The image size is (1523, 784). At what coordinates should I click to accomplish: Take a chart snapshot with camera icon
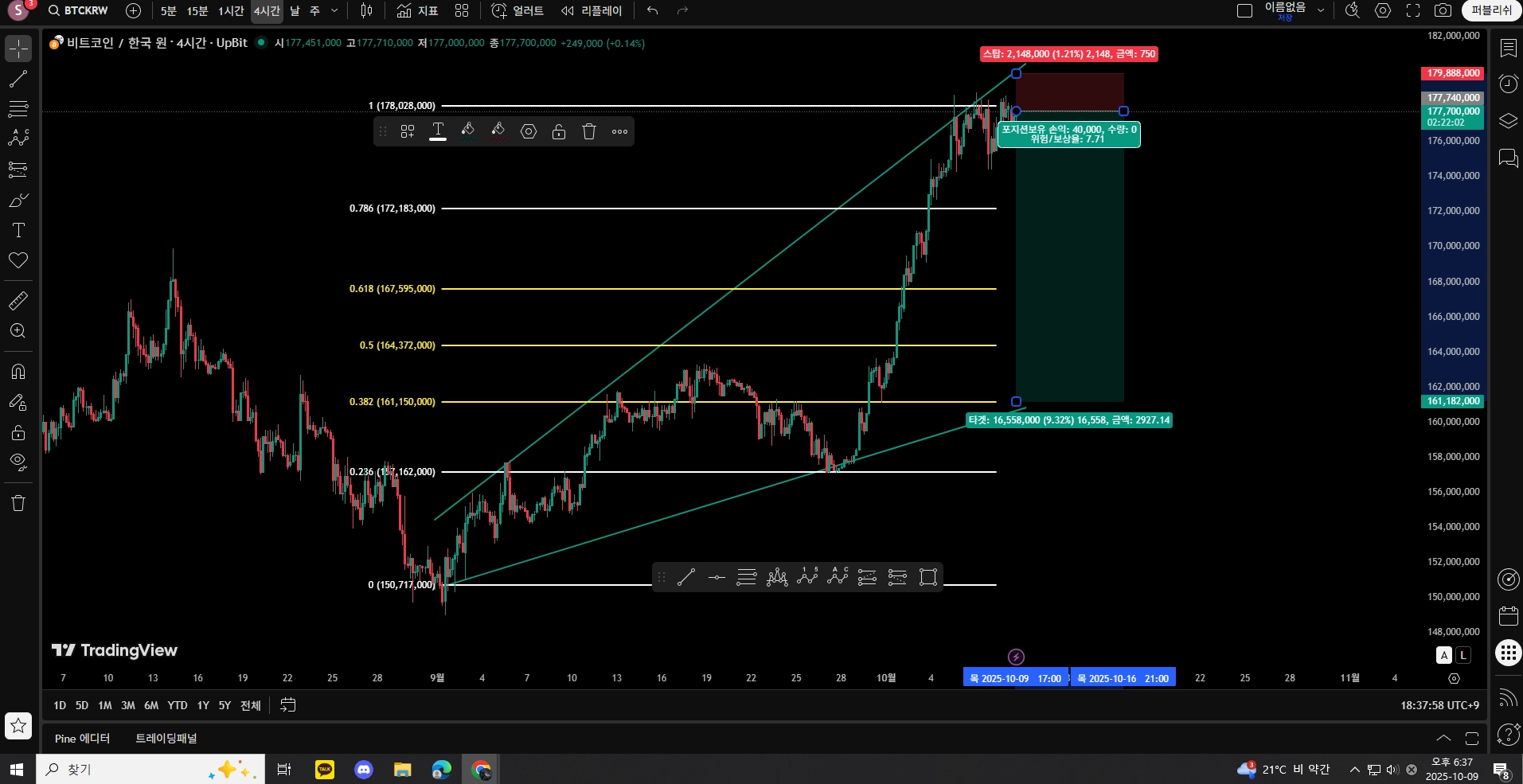tap(1443, 10)
